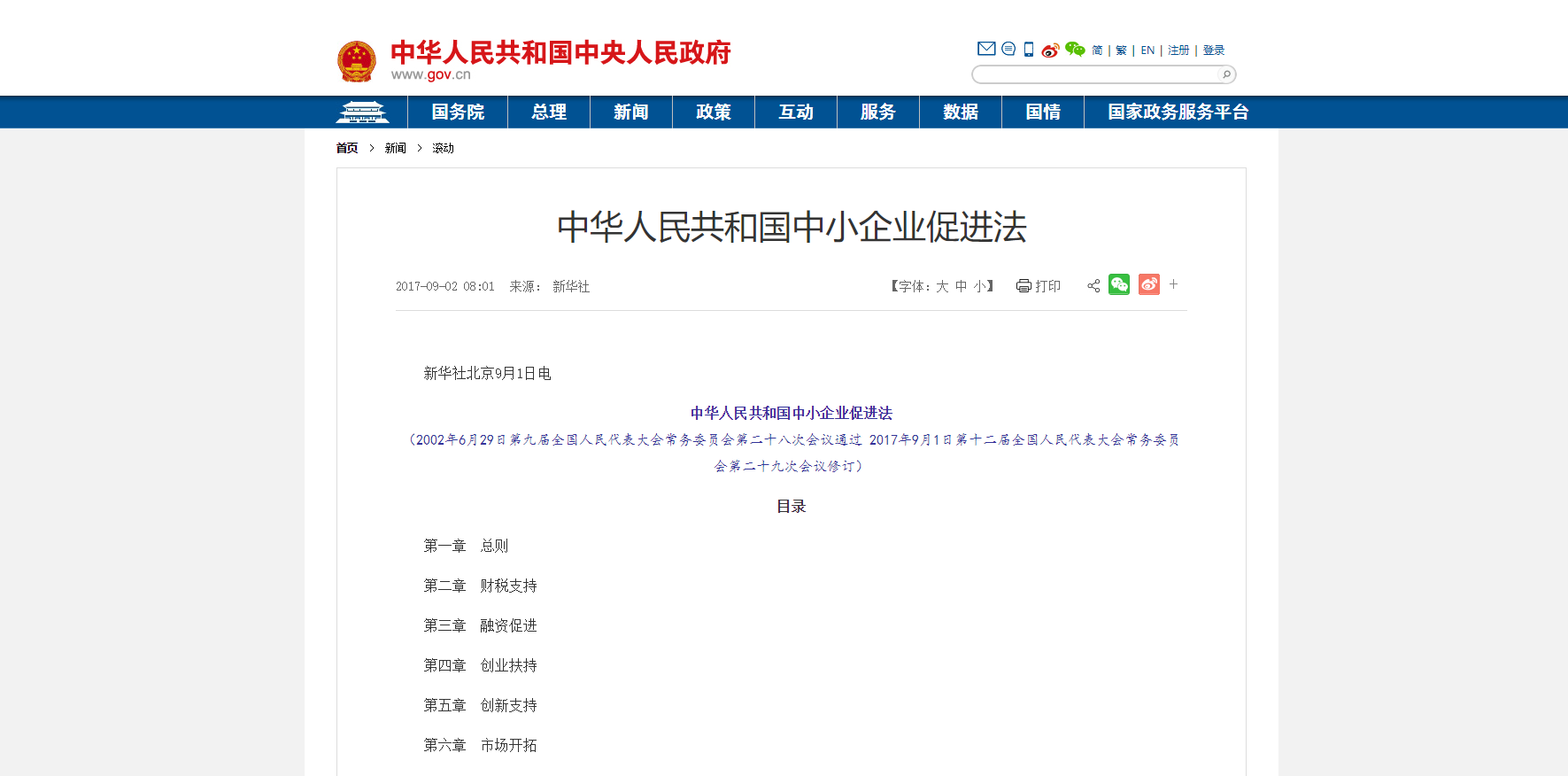The width and height of the screenshot is (1568, 776).
Task: Click the building home icon in navigation bar
Action: (362, 113)
